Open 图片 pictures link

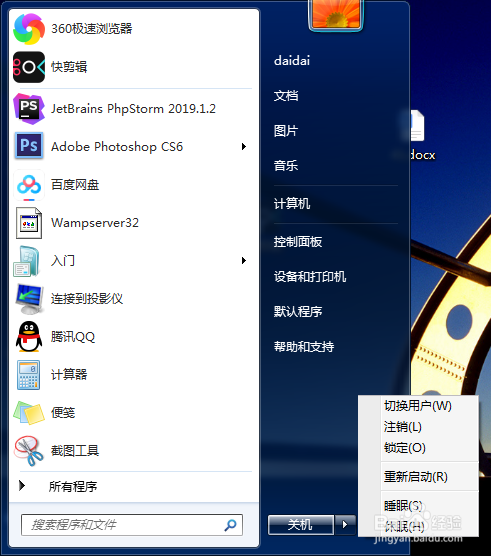point(286,131)
